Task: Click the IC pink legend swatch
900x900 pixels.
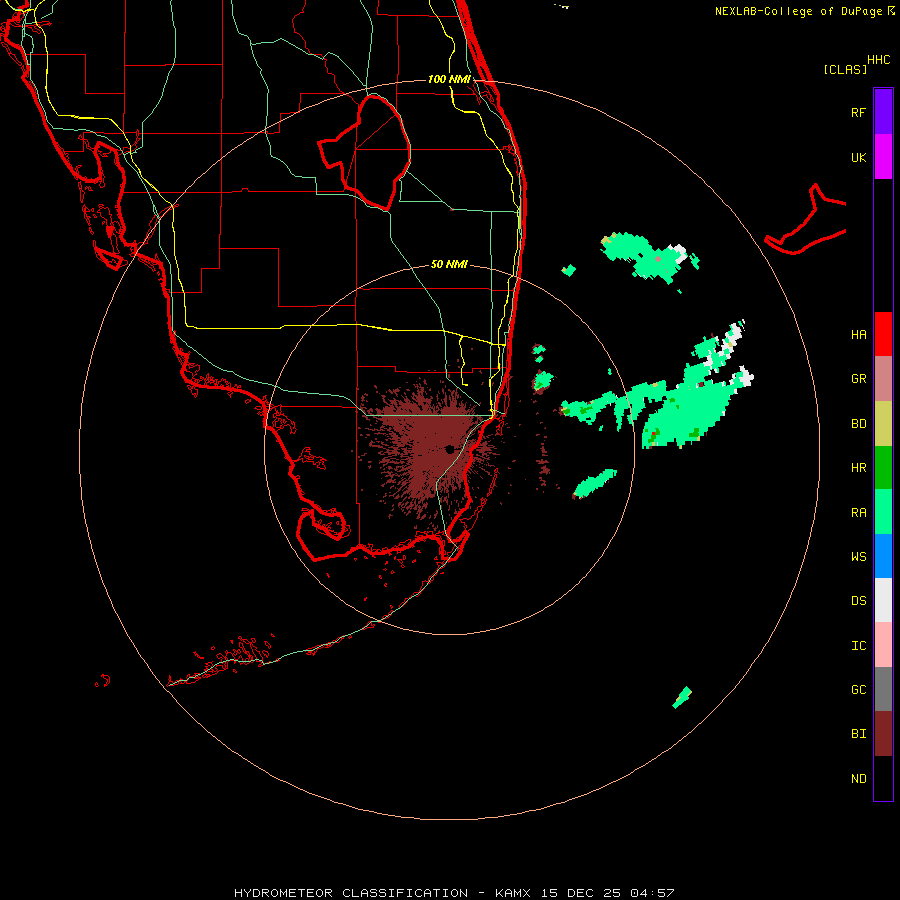Action: pos(883,645)
